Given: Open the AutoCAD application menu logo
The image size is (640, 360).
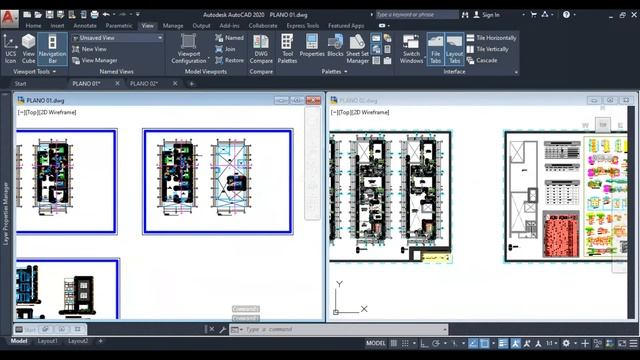Looking at the screenshot, I should pos(9,18).
